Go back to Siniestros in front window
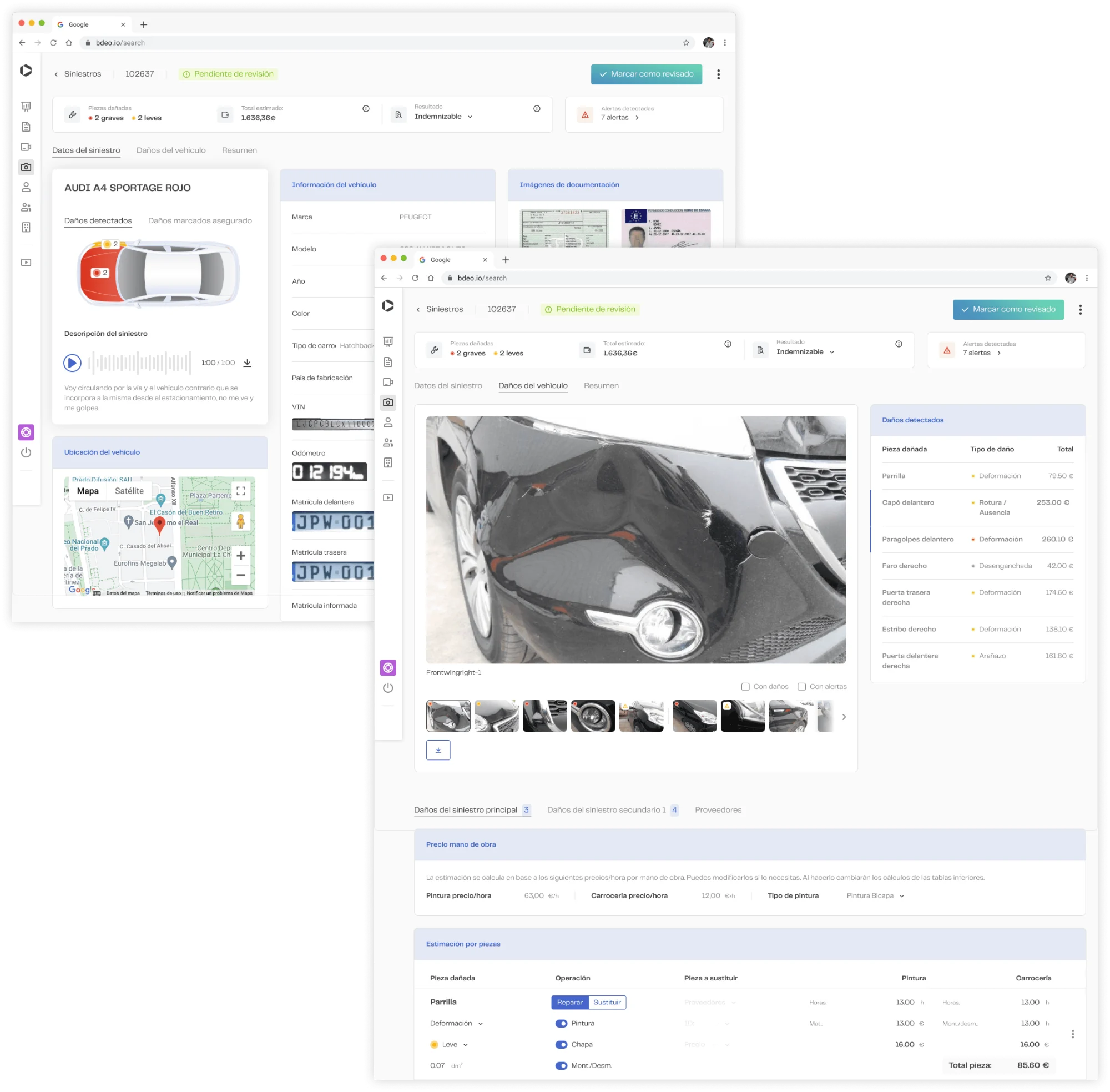This screenshot has height=1092, width=1110. tap(439, 310)
